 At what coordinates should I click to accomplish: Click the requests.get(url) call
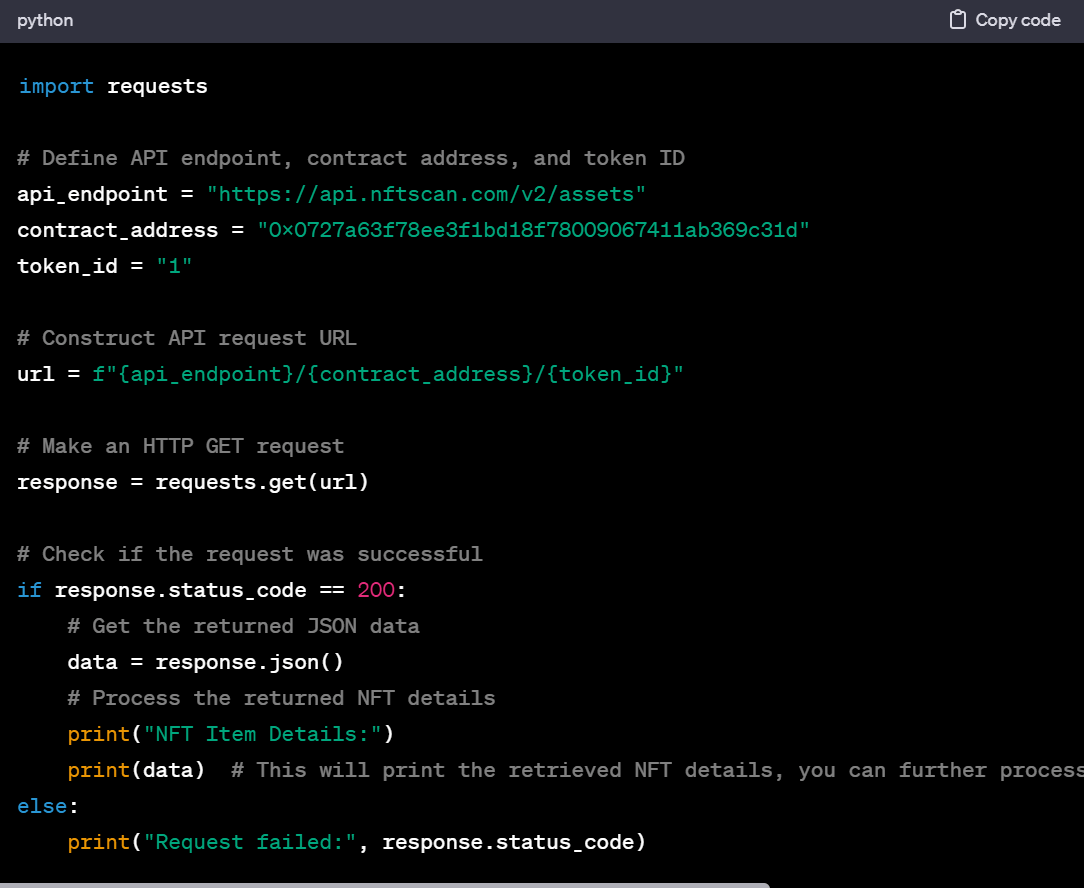click(262, 482)
